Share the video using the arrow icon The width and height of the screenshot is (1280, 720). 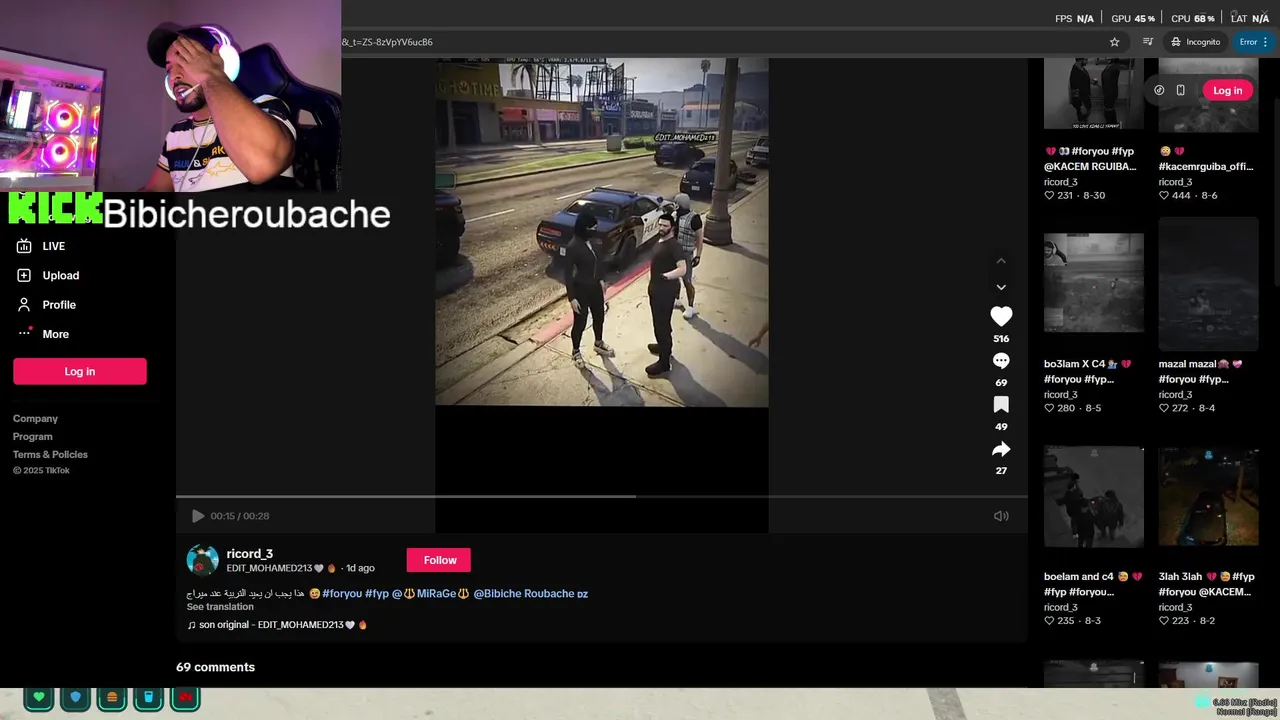[1001, 449]
